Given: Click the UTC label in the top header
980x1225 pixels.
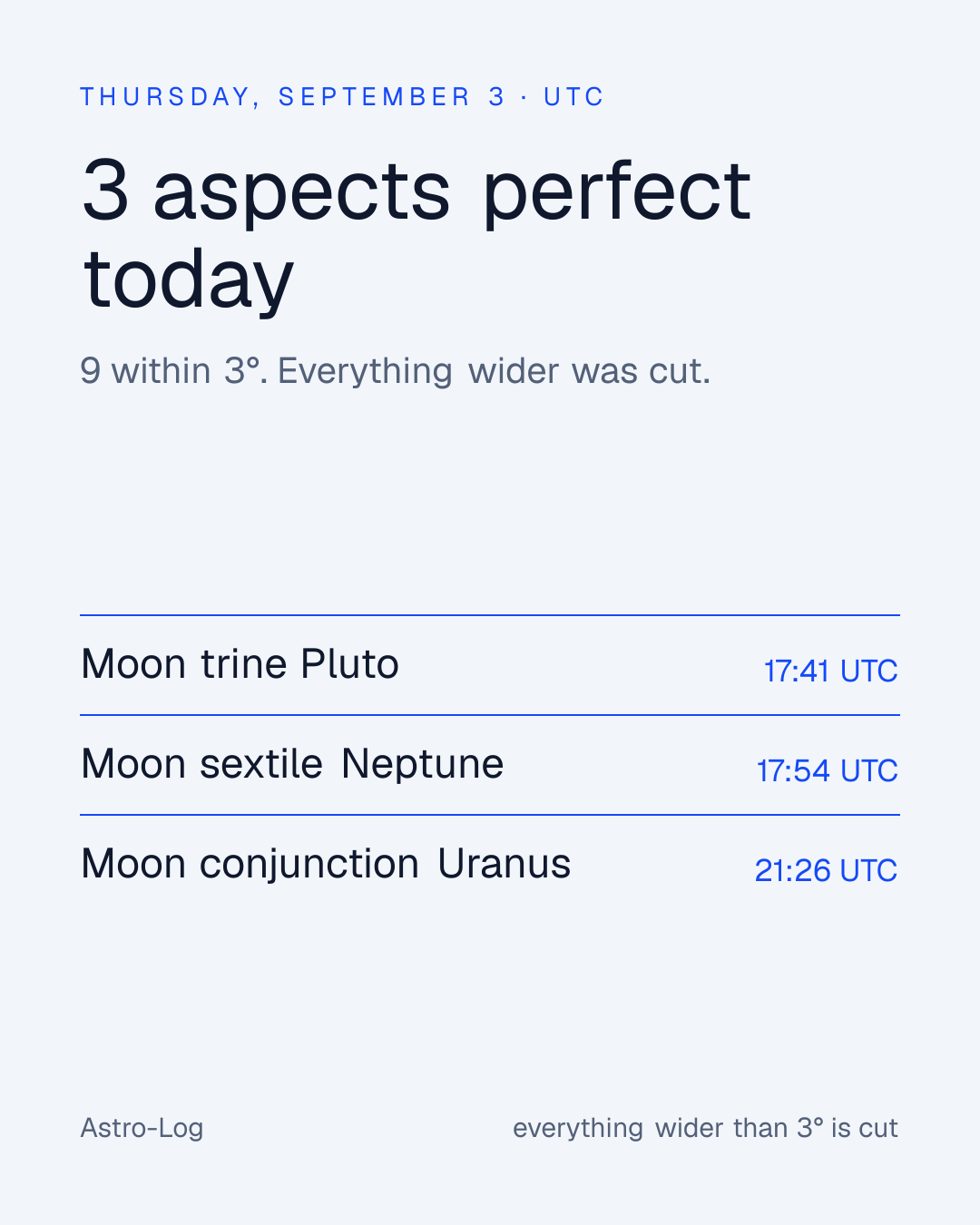Looking at the screenshot, I should 573,97.
